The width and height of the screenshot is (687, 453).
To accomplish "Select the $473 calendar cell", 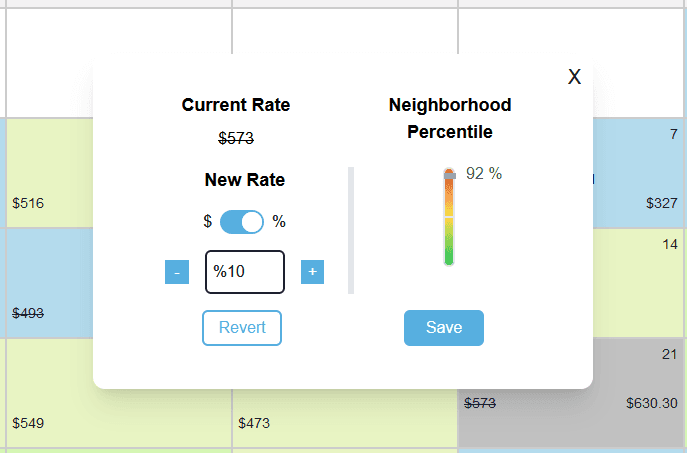I will point(344,418).
